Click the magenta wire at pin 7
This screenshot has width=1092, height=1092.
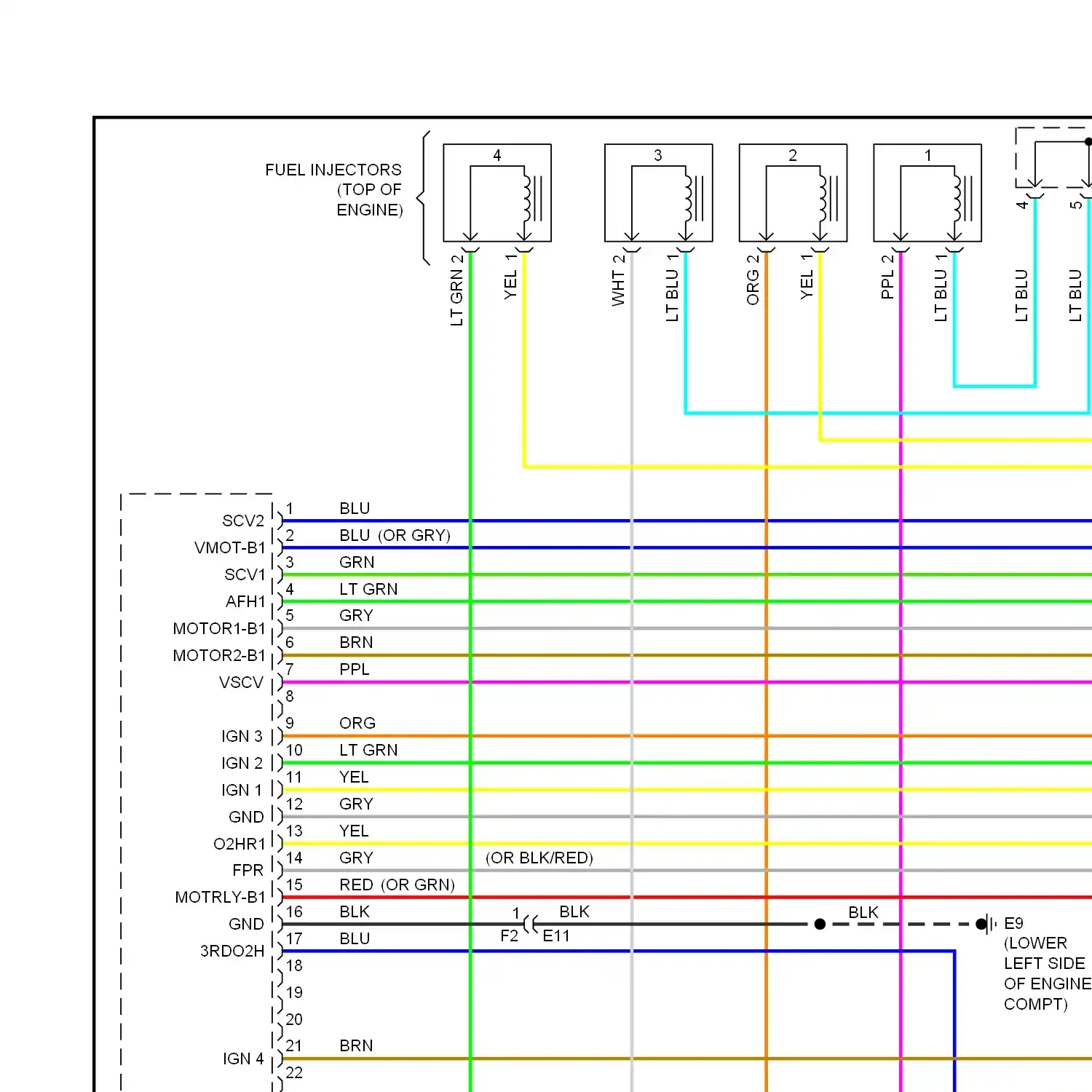[x=687, y=683]
